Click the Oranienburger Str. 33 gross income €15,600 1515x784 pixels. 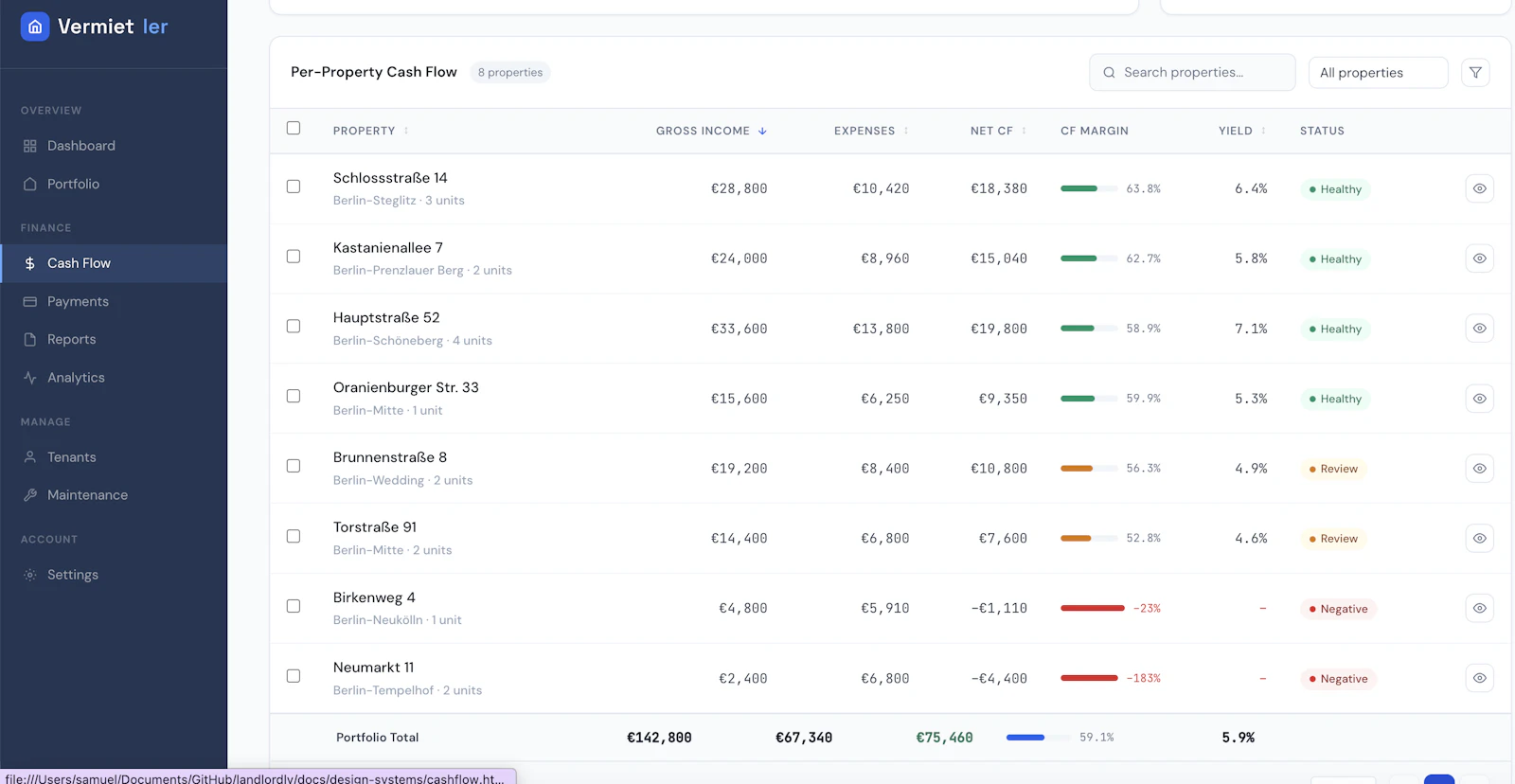coord(740,399)
